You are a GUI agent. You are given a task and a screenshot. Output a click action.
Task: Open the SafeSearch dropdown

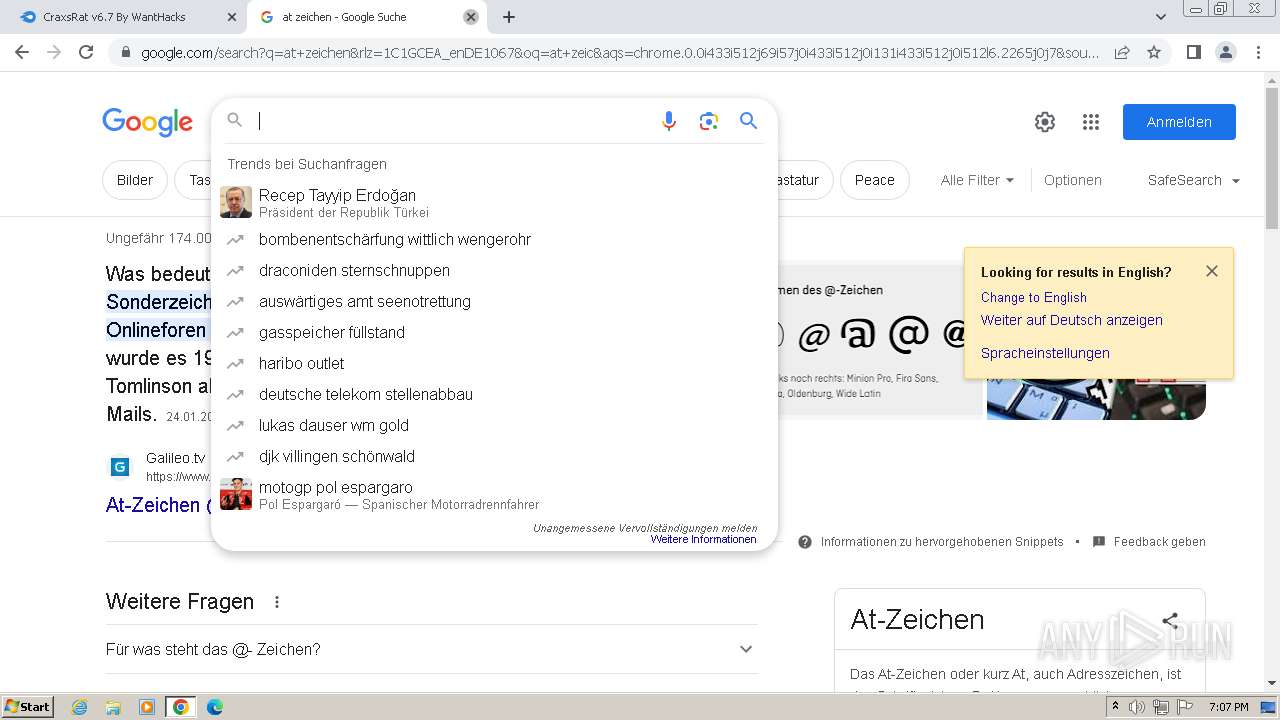click(1194, 180)
